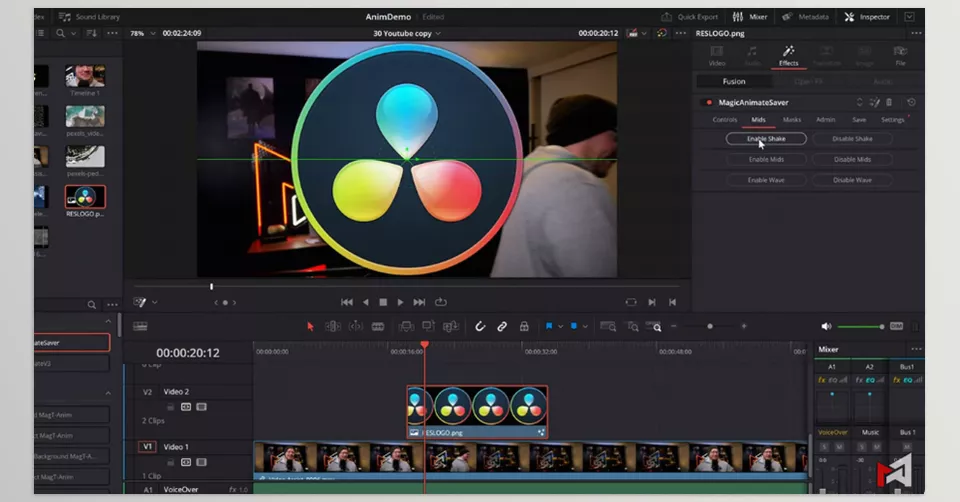Screen dimensions: 960x502
Task: Click the sort icon in media pool toolbar
Action: pyautogui.click(x=91, y=33)
